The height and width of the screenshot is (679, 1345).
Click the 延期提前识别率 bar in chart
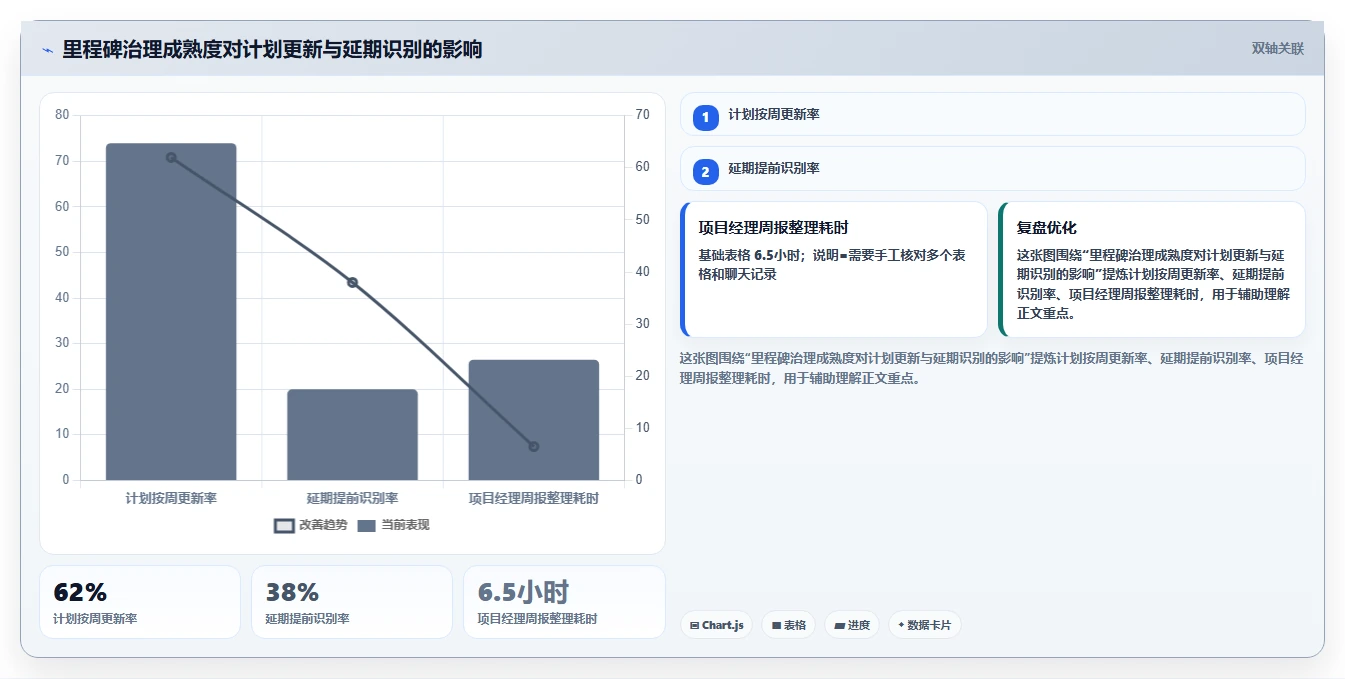click(x=352, y=435)
